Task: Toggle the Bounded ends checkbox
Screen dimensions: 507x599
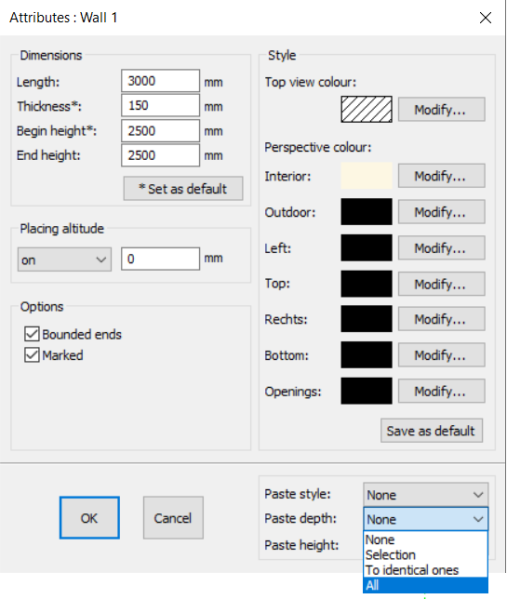Action: point(32,334)
